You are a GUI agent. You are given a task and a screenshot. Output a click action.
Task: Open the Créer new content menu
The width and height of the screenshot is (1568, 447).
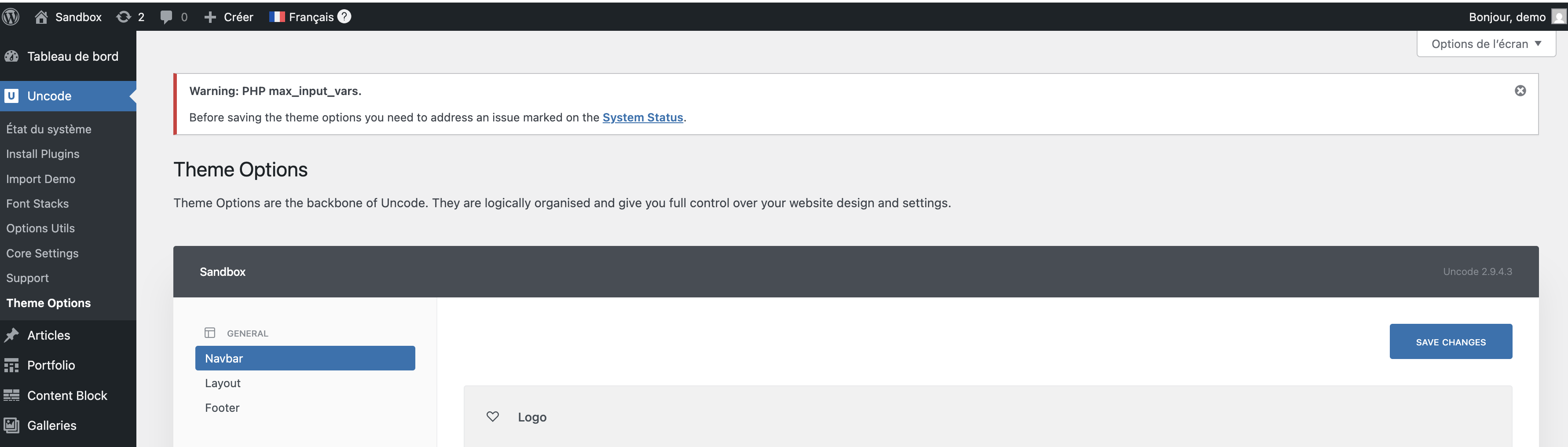click(x=228, y=17)
